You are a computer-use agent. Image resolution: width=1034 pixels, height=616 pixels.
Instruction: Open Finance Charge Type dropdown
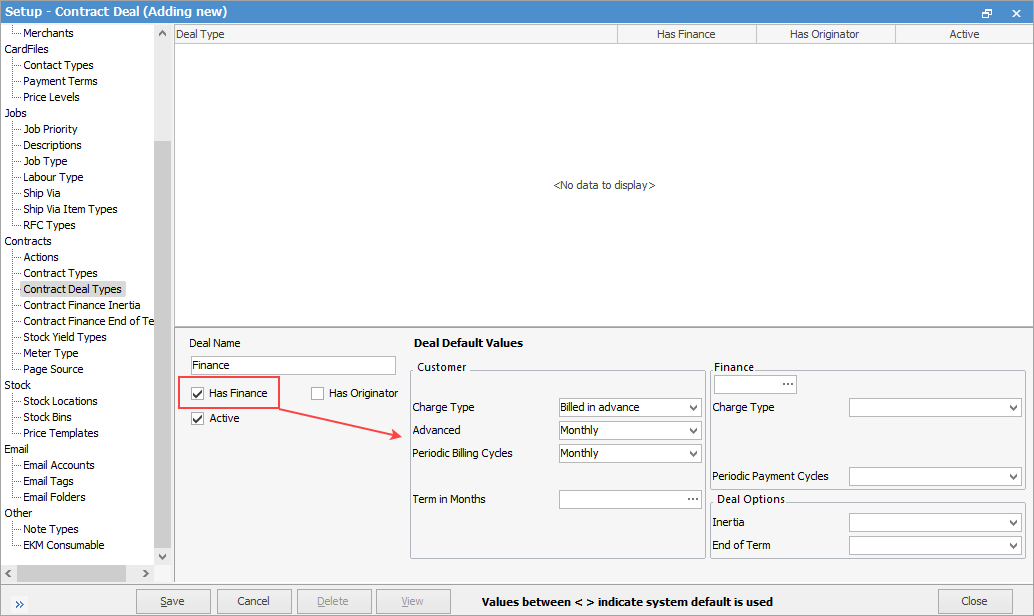tap(1014, 408)
